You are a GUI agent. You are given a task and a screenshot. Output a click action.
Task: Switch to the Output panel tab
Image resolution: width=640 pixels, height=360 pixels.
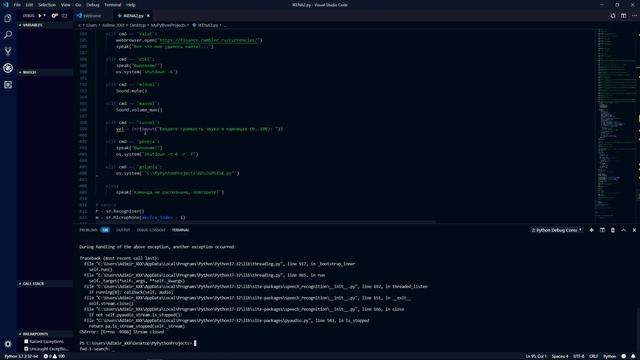pos(123,230)
